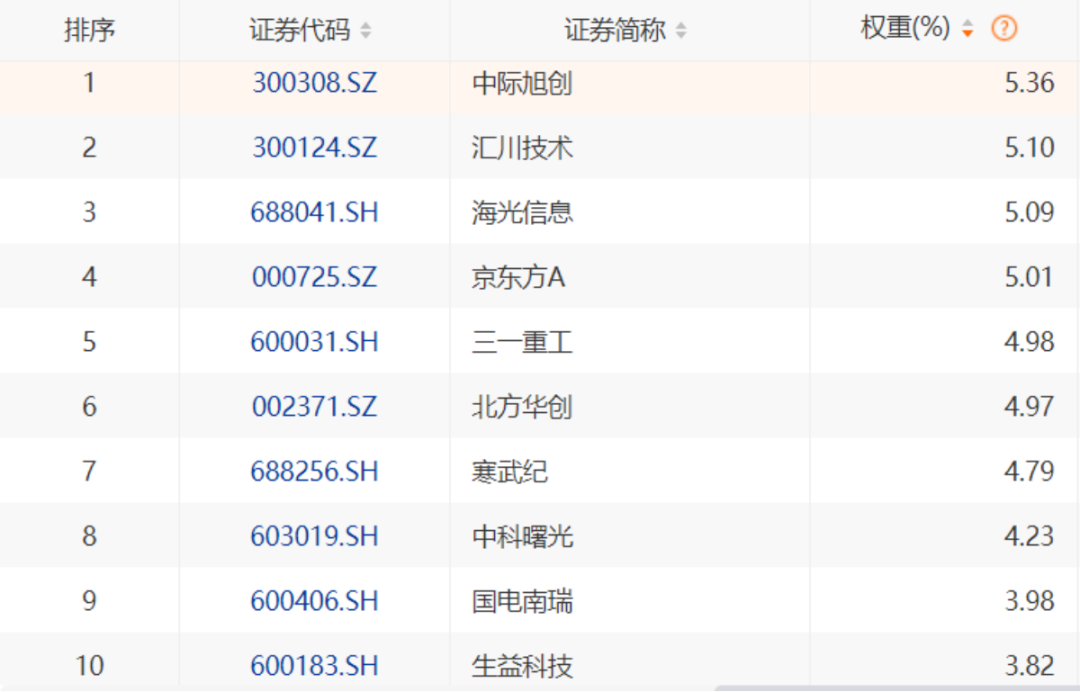The image size is (1080, 692).
Task: Click weight value 5.10
Action: (x=1030, y=148)
